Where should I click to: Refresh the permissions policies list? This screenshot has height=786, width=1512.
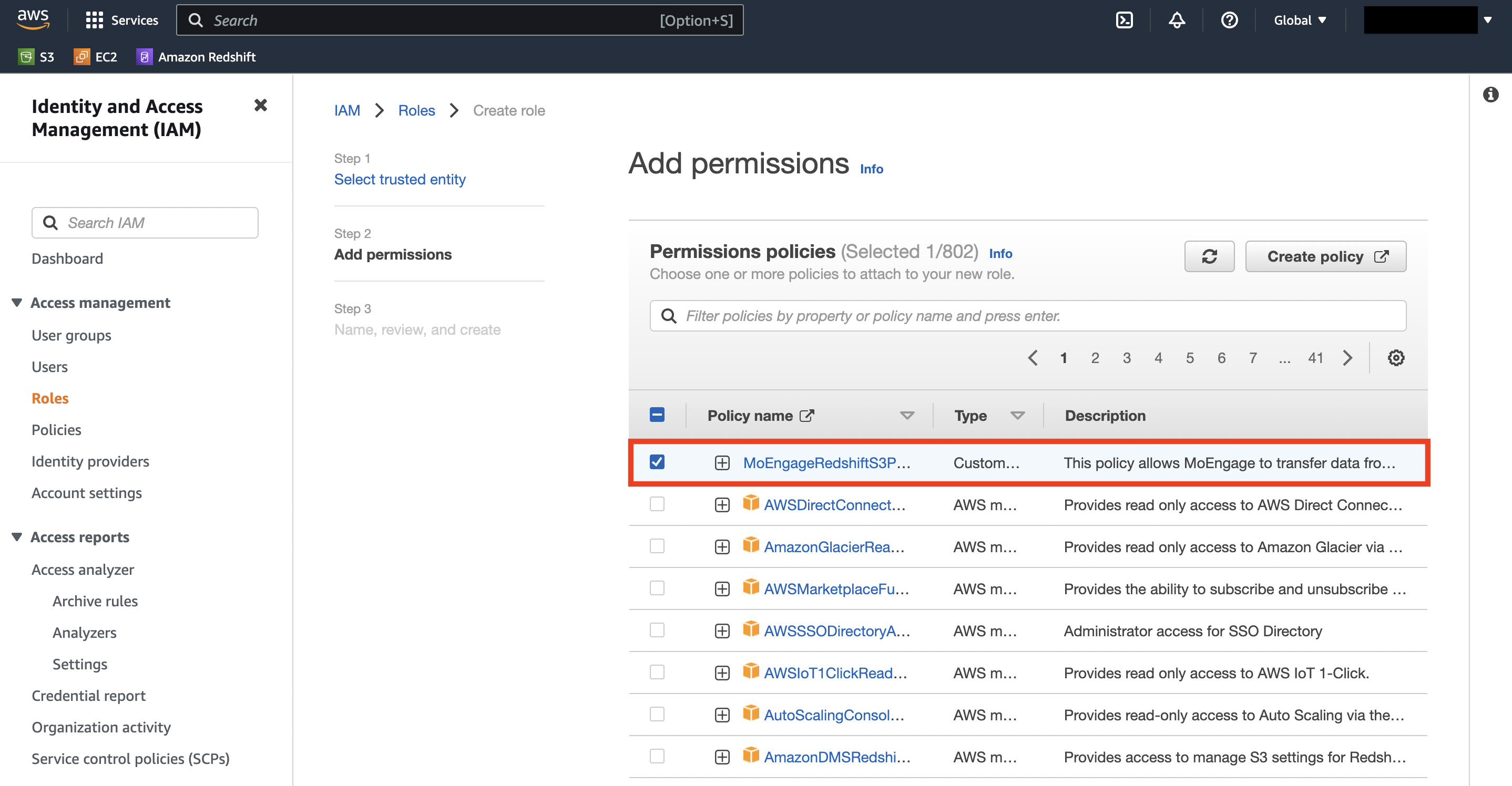[x=1210, y=256]
